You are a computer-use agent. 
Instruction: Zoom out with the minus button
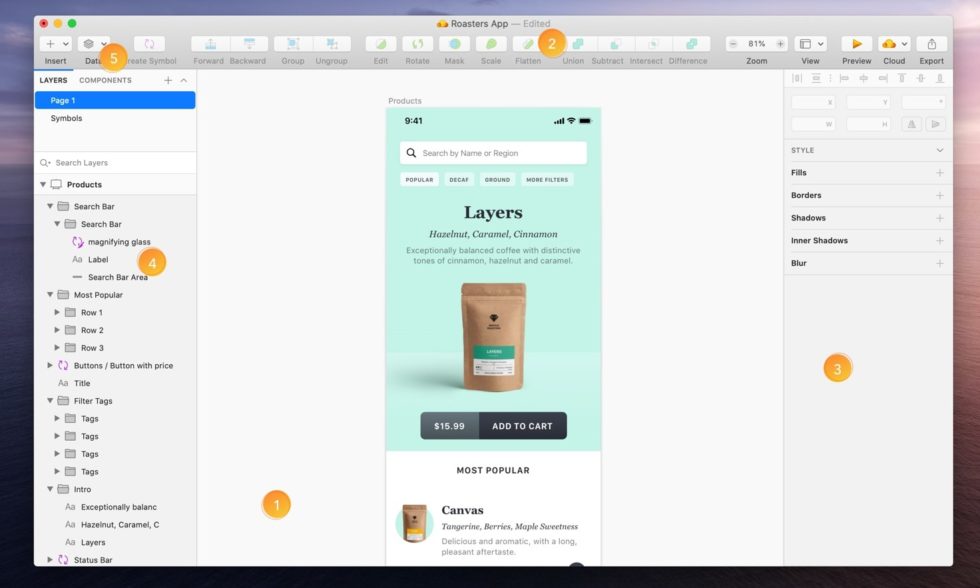[x=733, y=44]
